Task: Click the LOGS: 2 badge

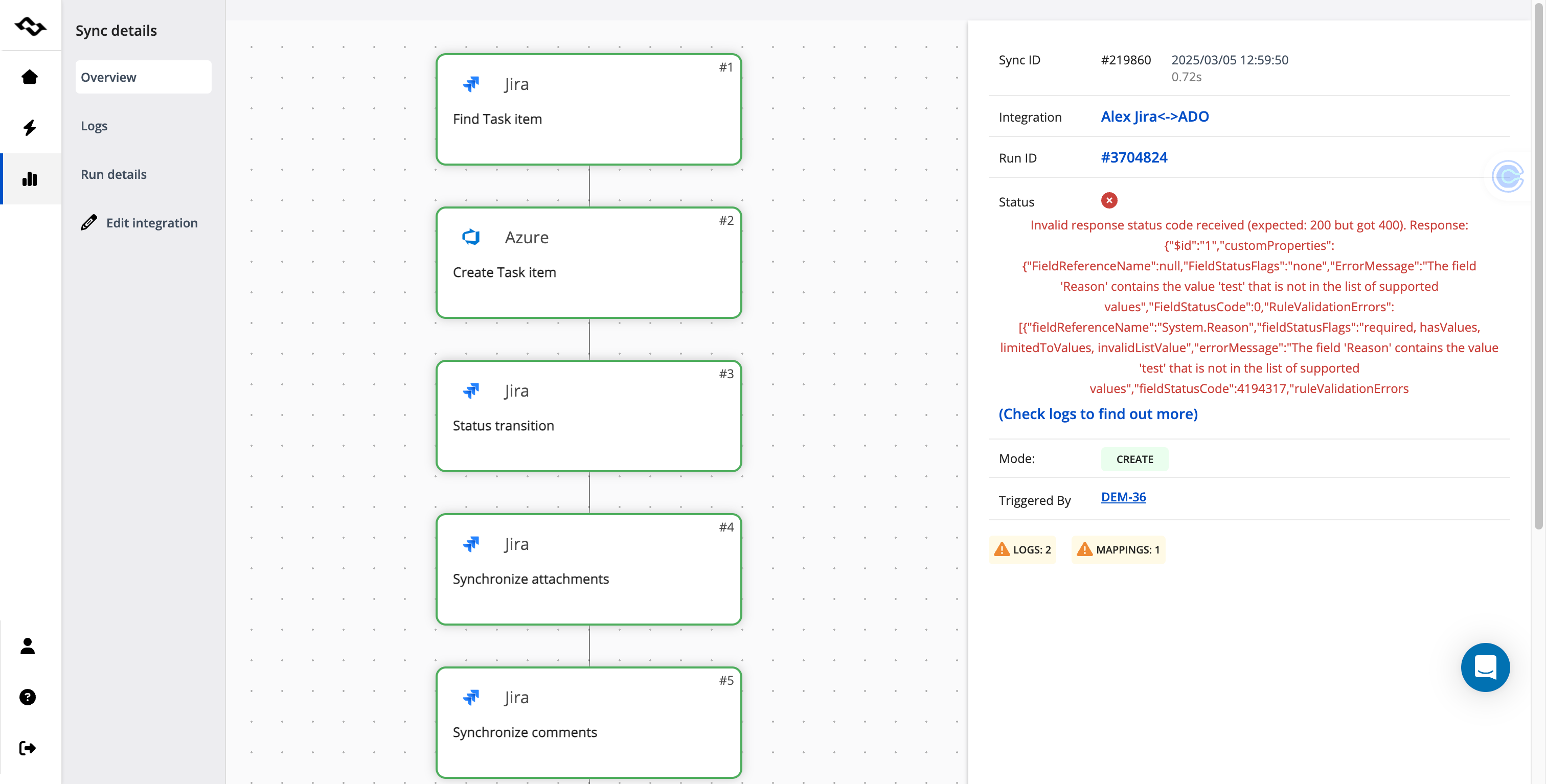Action: coord(1022,549)
